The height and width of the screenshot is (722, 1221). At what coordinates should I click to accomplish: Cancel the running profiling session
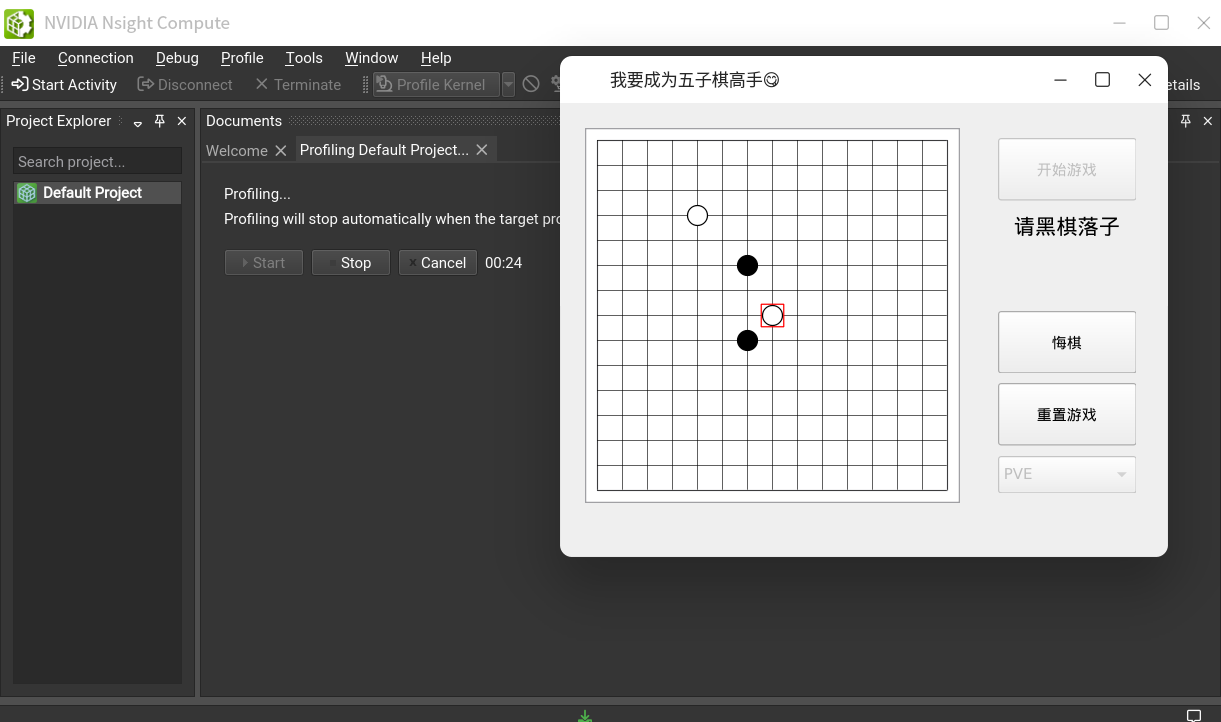pyautogui.click(x=437, y=262)
